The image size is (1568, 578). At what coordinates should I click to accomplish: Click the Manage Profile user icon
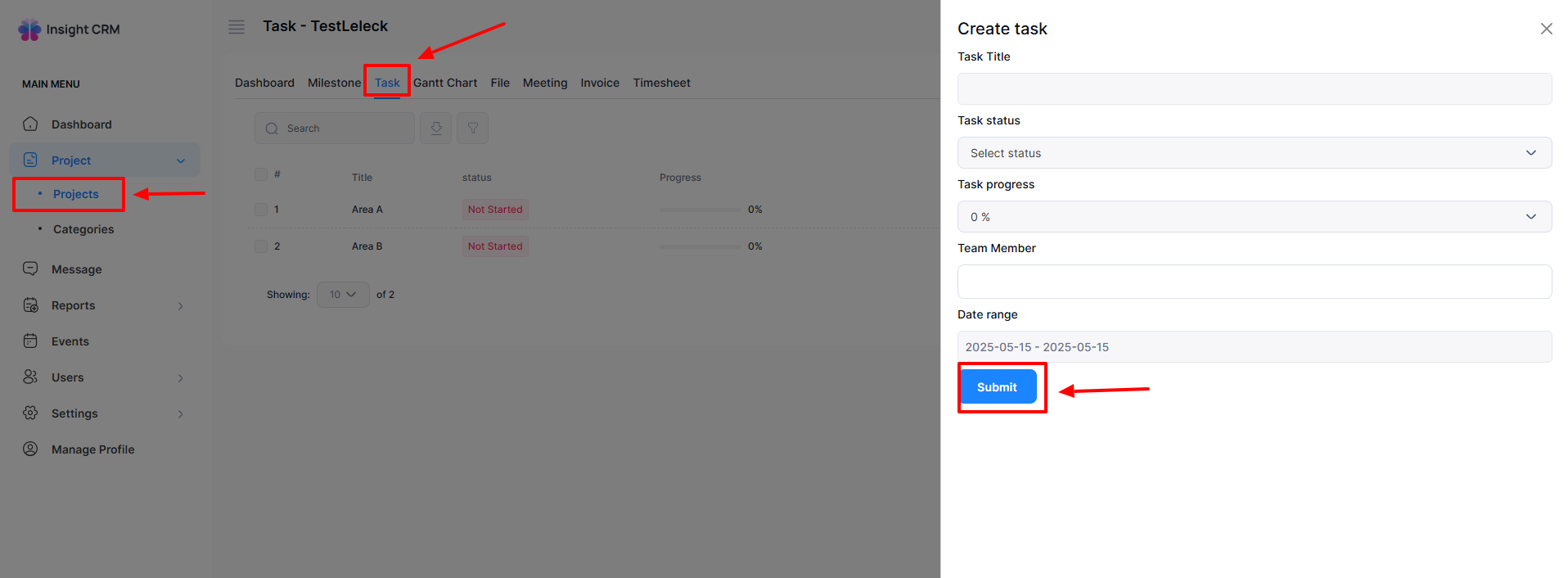click(31, 449)
